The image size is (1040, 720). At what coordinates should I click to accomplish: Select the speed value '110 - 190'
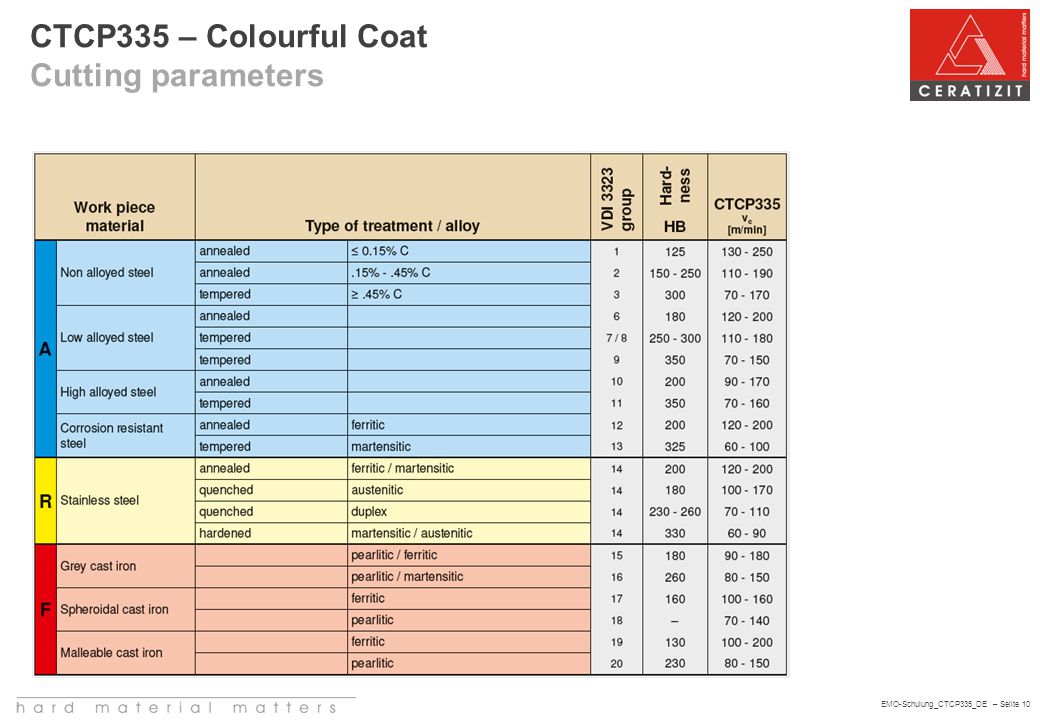pos(747,273)
